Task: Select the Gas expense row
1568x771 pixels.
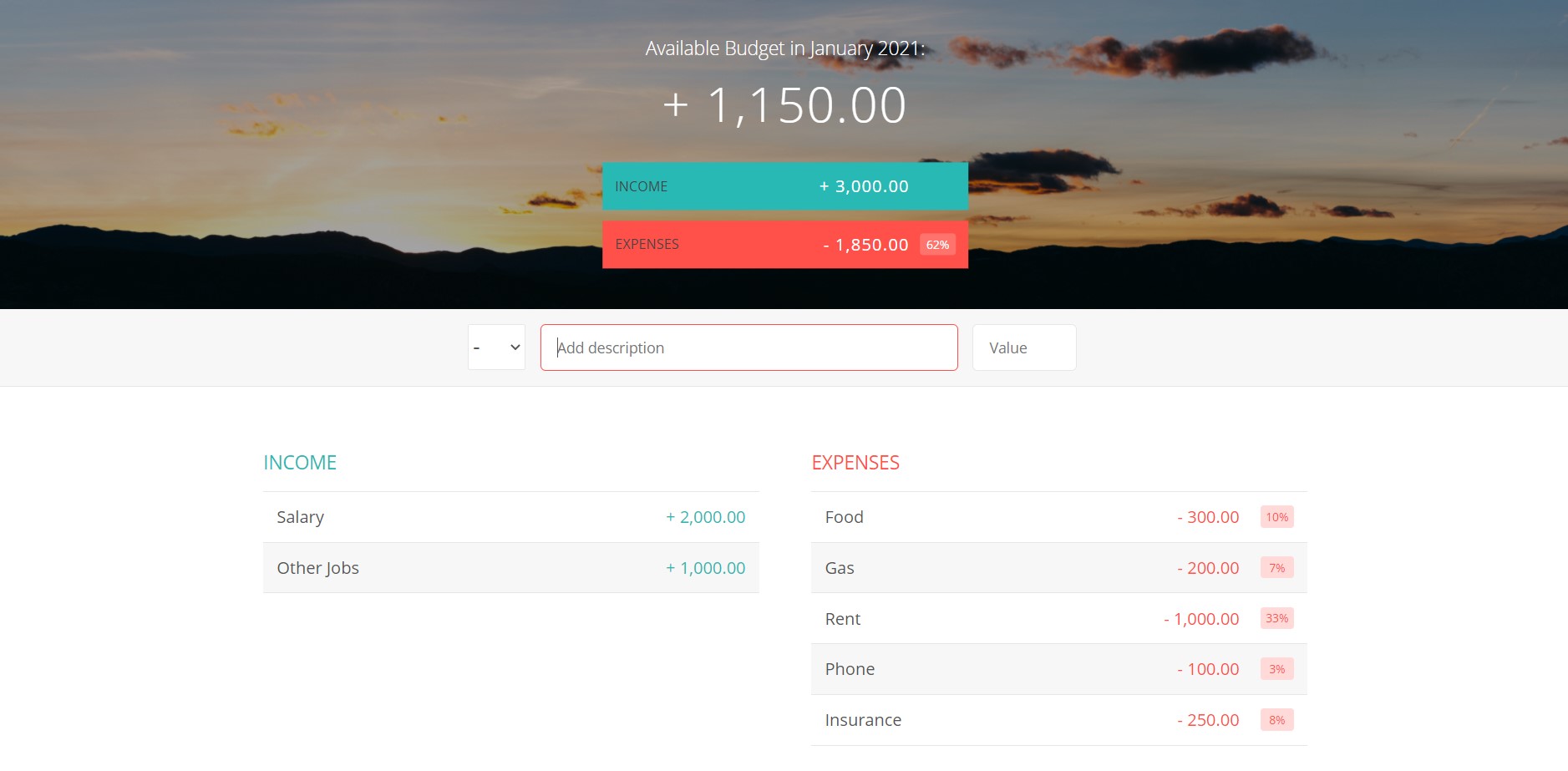Action: (x=1059, y=568)
